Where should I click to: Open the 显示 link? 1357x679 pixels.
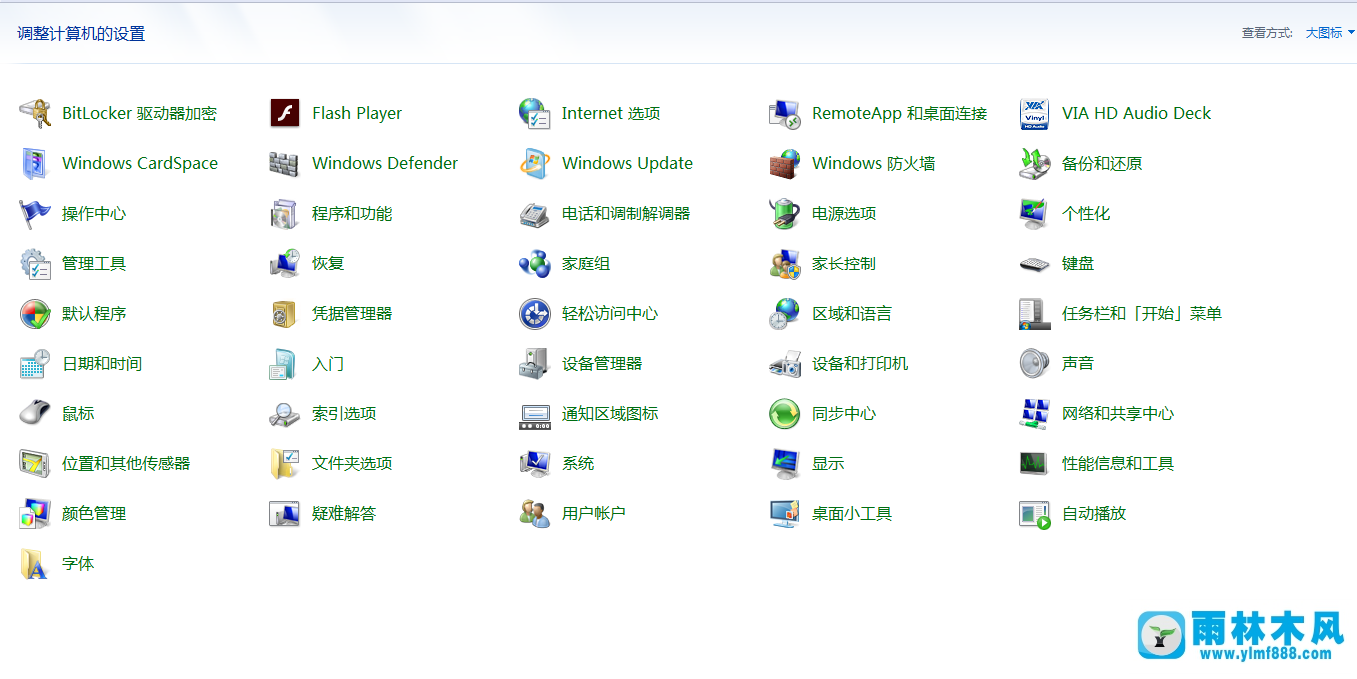(828, 464)
